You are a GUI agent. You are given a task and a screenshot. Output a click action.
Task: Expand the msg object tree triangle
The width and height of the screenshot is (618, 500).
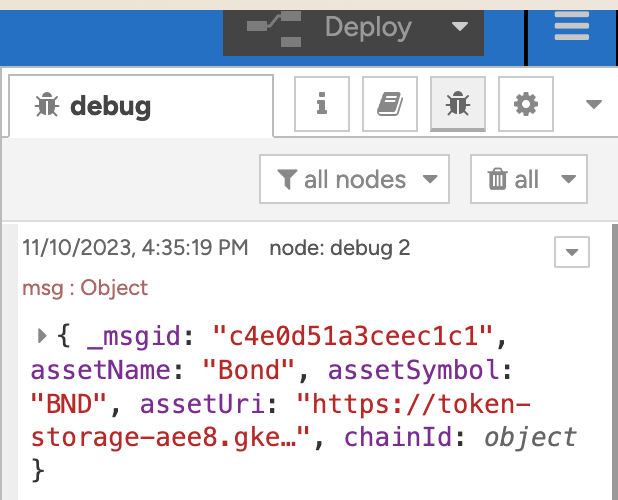click(42, 336)
